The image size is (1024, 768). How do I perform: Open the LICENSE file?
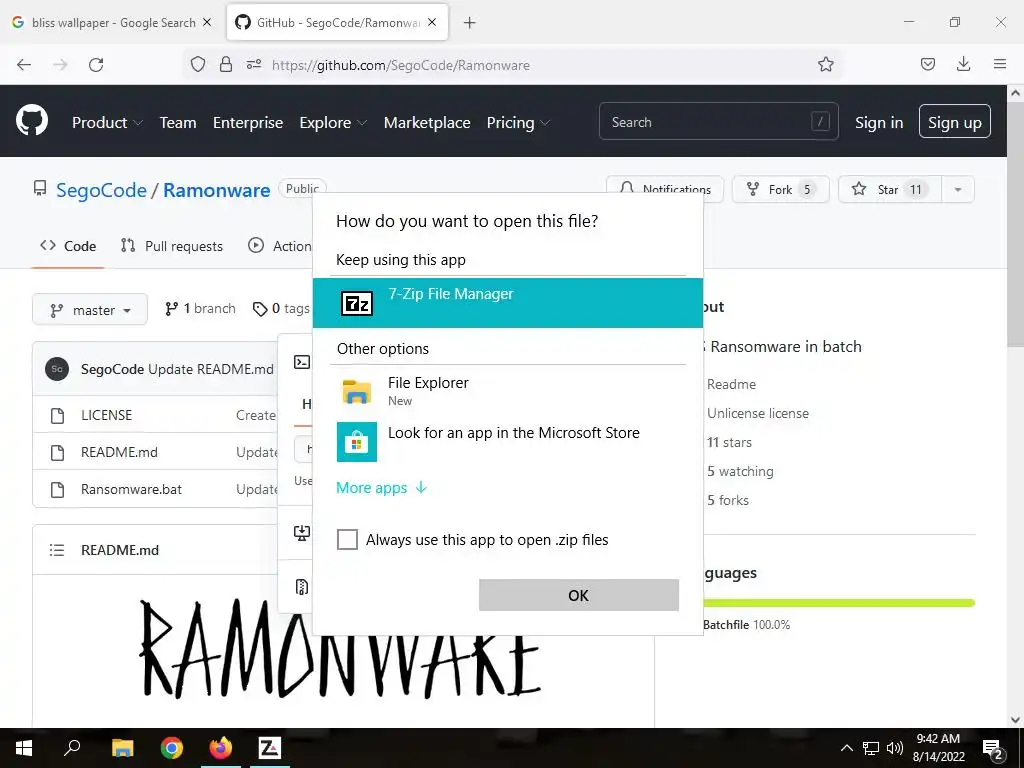106,415
